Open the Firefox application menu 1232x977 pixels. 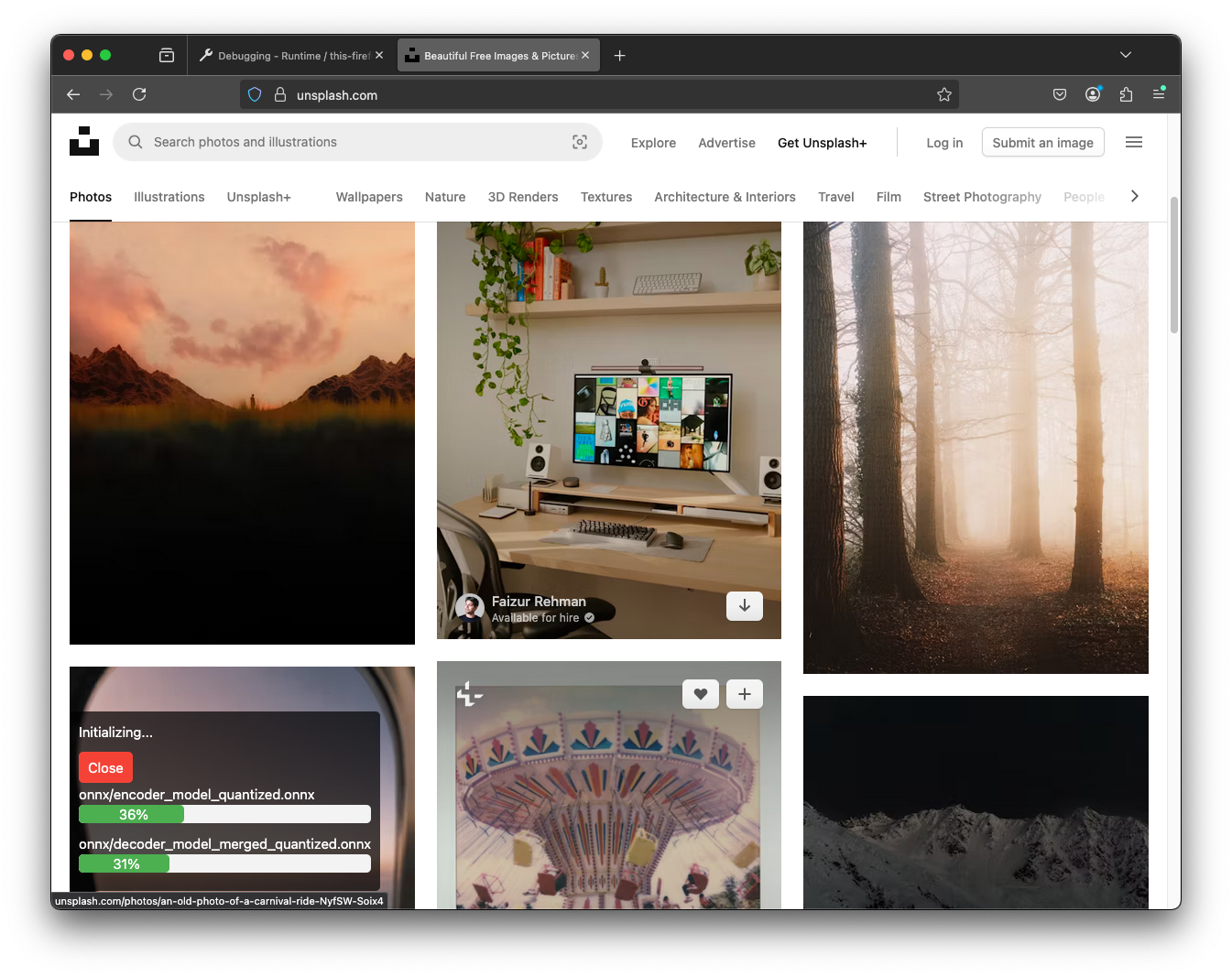click(x=1159, y=94)
